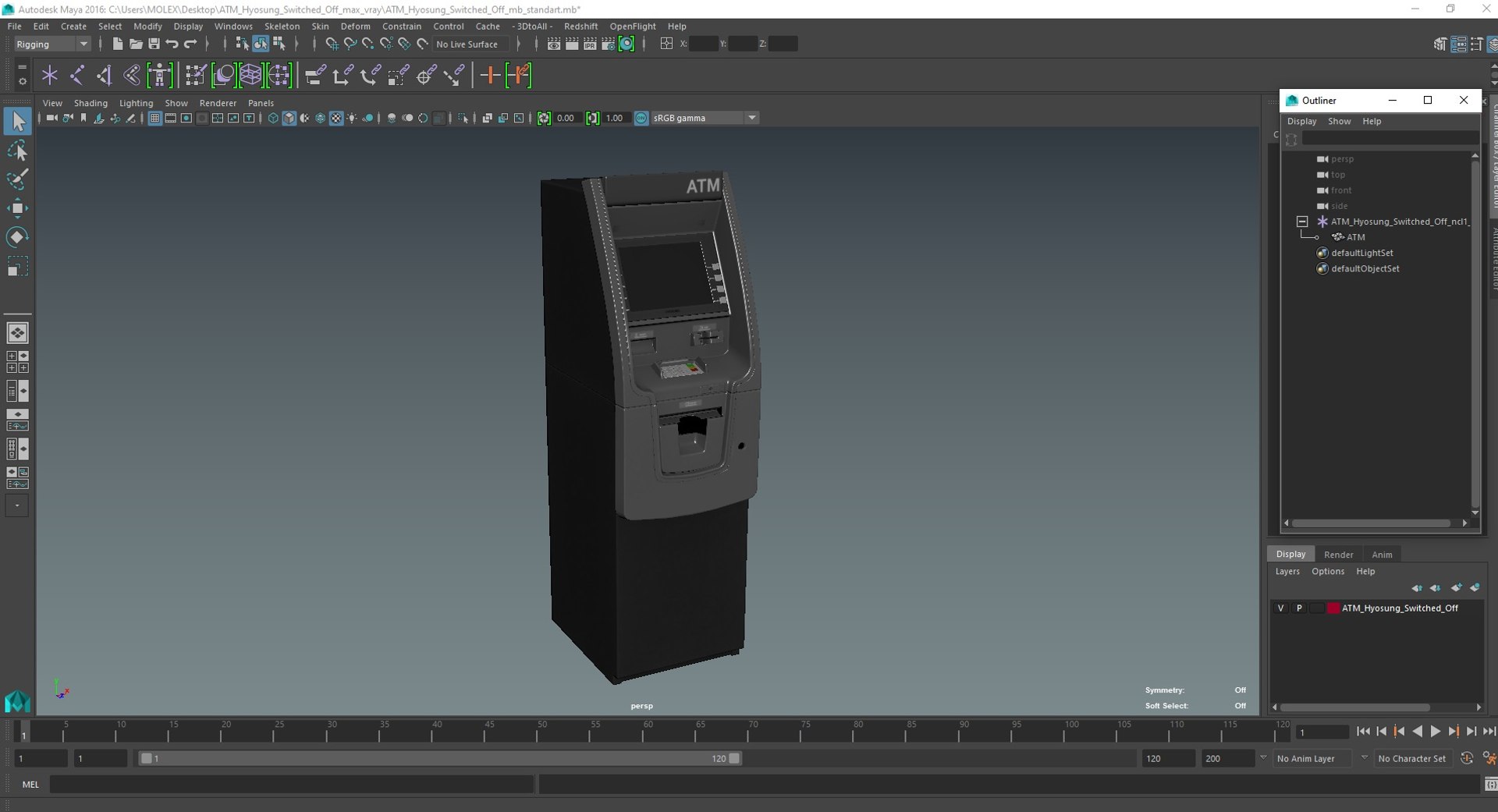
Task: Go to start of playback range
Action: [1362, 732]
